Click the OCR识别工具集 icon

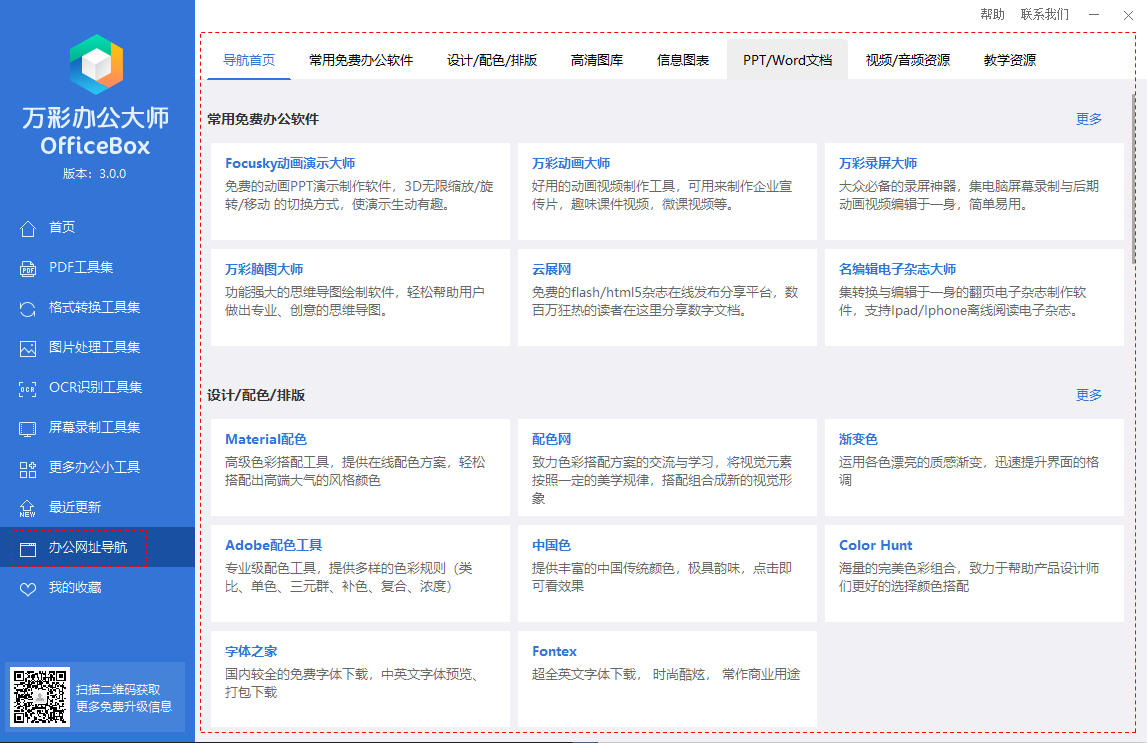(28, 388)
